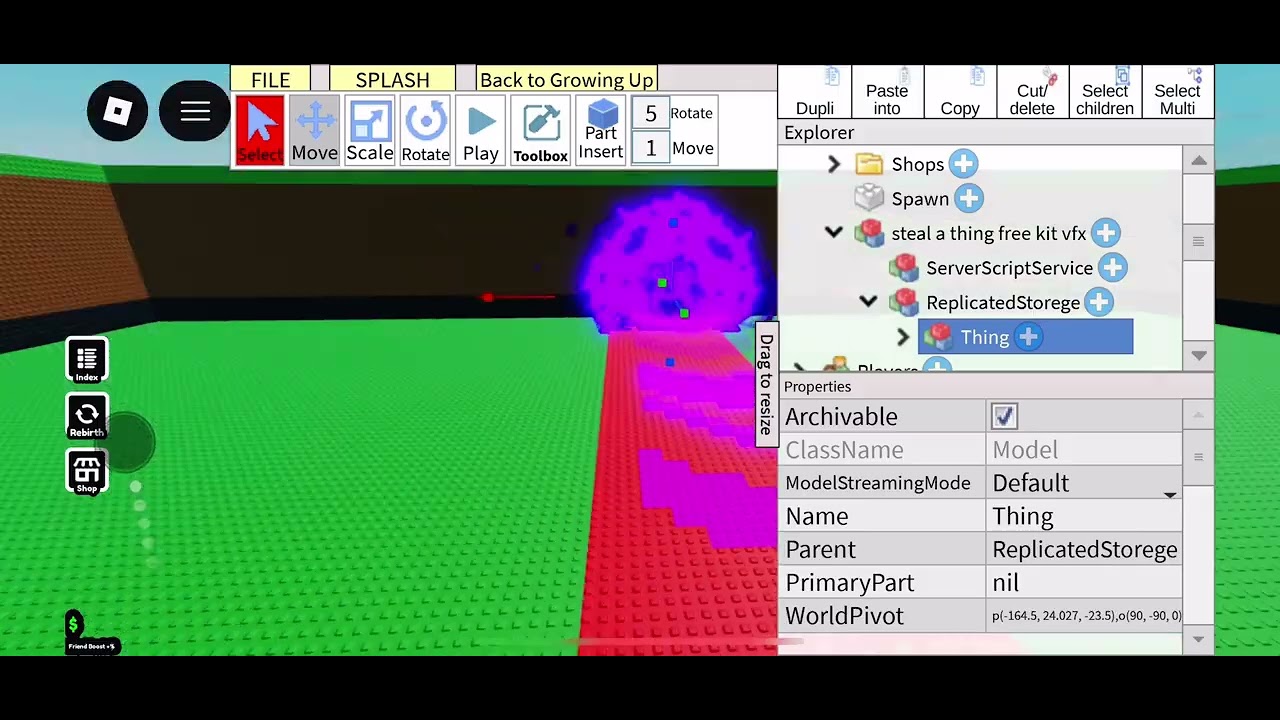Click the Cut/delete button
1280x720 pixels.
pyautogui.click(x=1032, y=93)
